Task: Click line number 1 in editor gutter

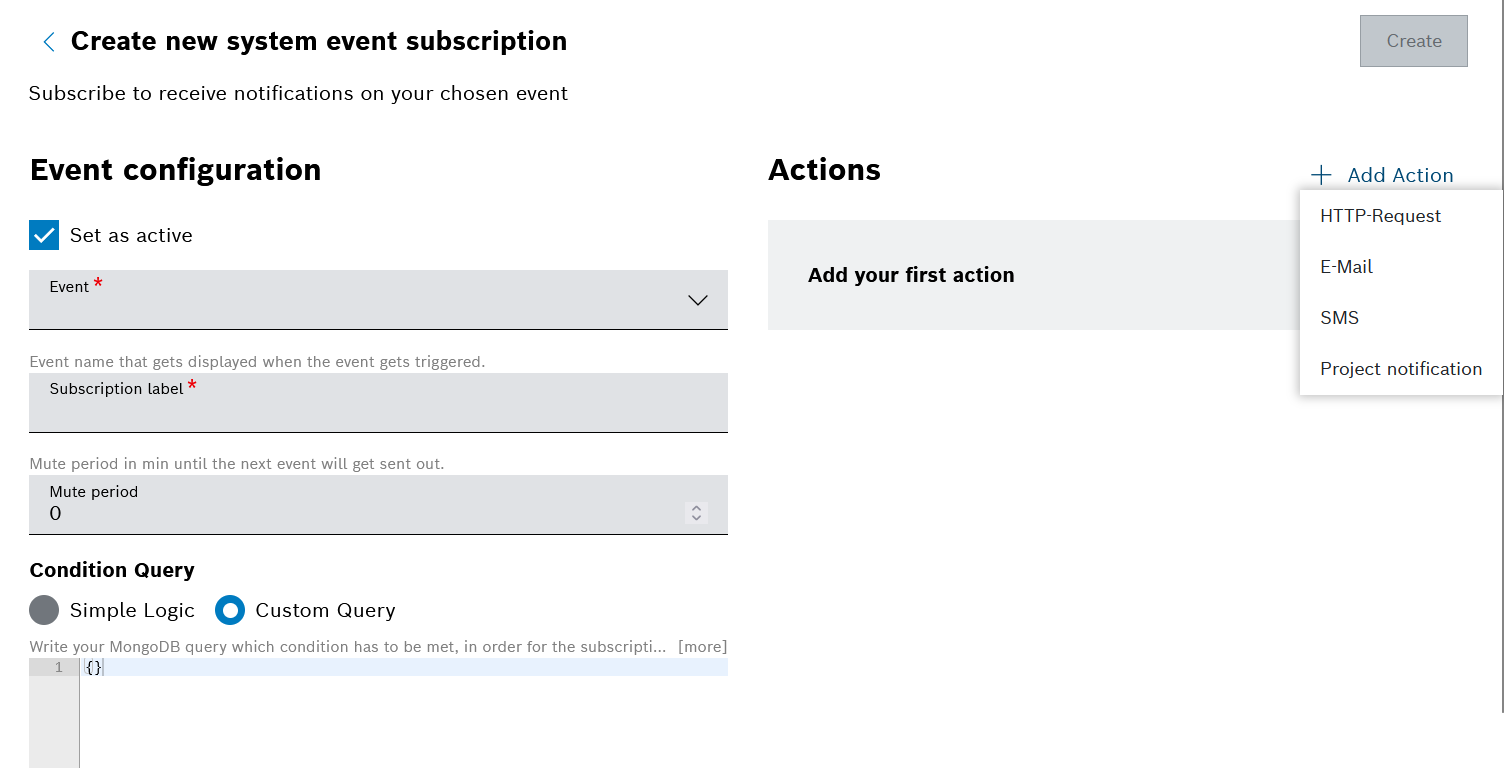Action: (58, 667)
